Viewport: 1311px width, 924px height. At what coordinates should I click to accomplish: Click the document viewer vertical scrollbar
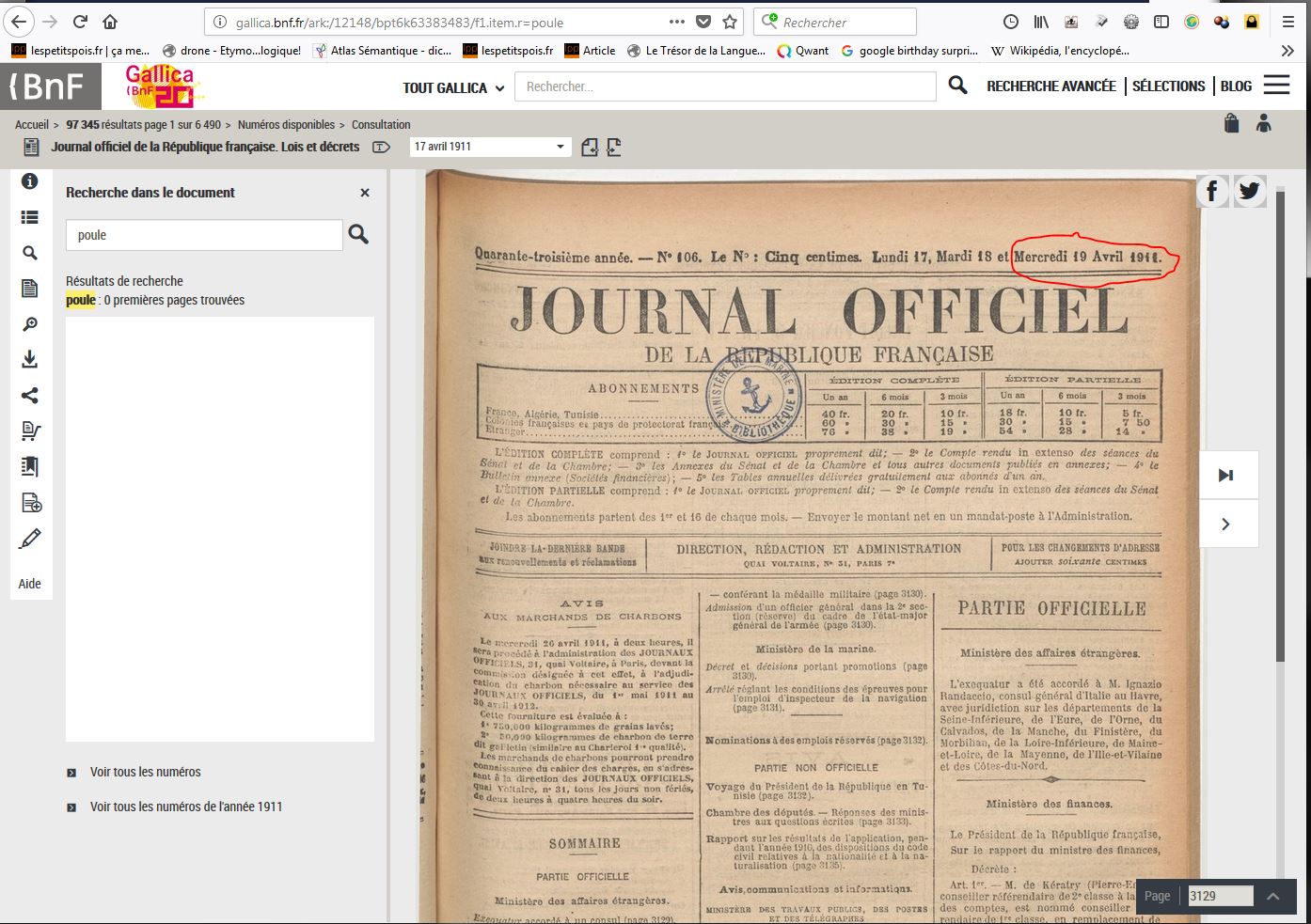(x=1280, y=423)
